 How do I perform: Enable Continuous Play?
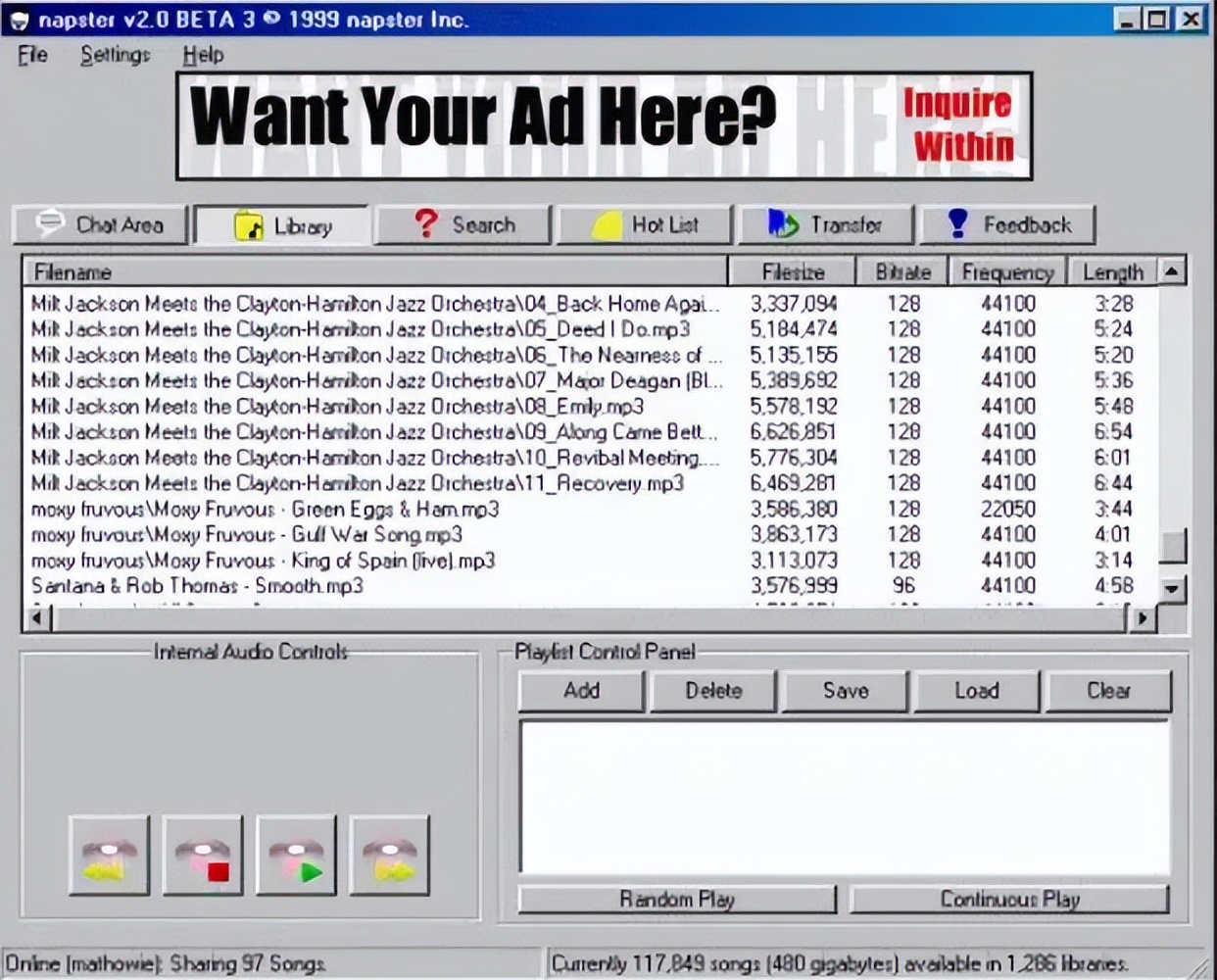[x=1009, y=899]
